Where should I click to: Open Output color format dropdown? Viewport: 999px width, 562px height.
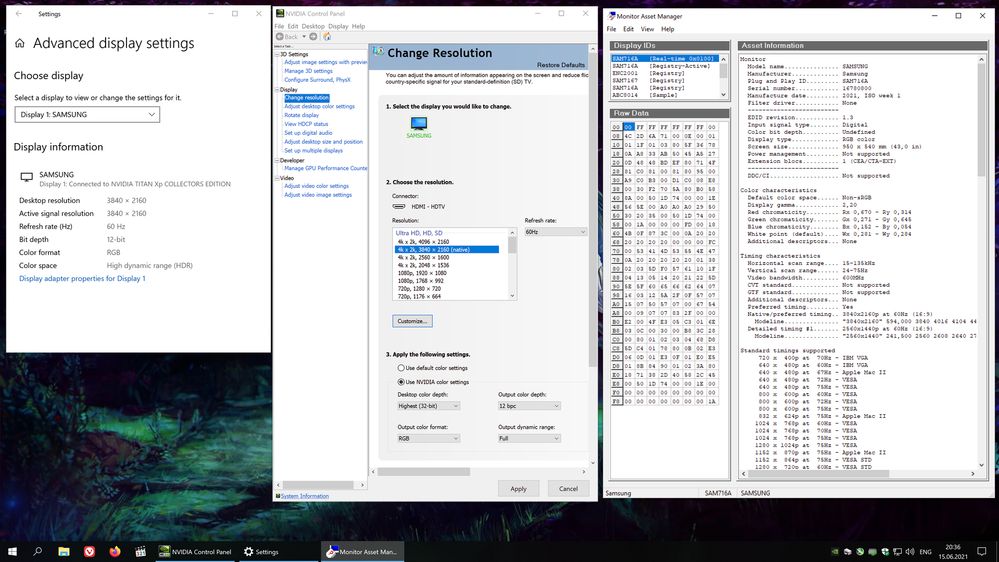pyautogui.click(x=428, y=438)
